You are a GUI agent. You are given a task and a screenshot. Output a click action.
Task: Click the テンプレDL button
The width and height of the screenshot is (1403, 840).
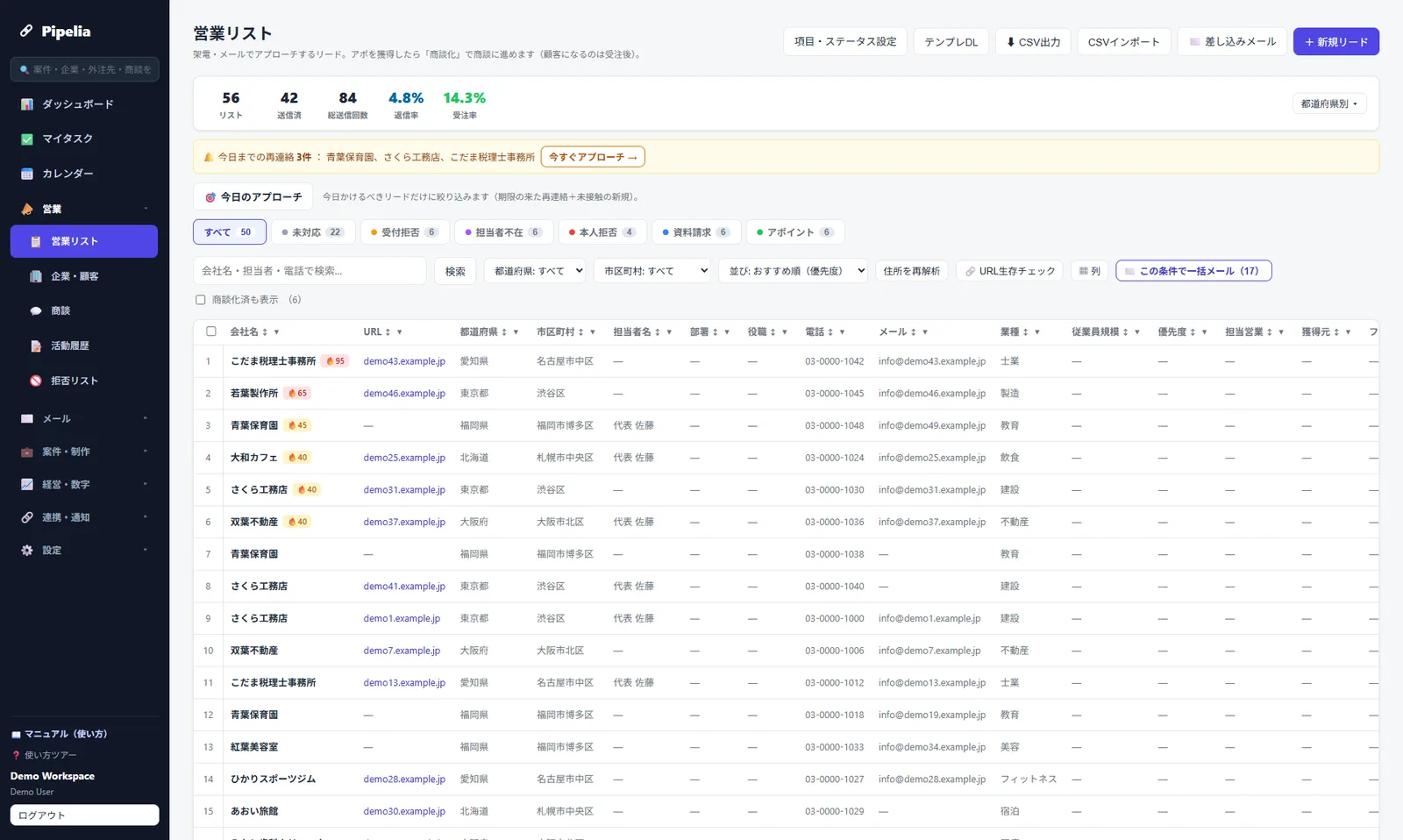pyautogui.click(x=951, y=41)
